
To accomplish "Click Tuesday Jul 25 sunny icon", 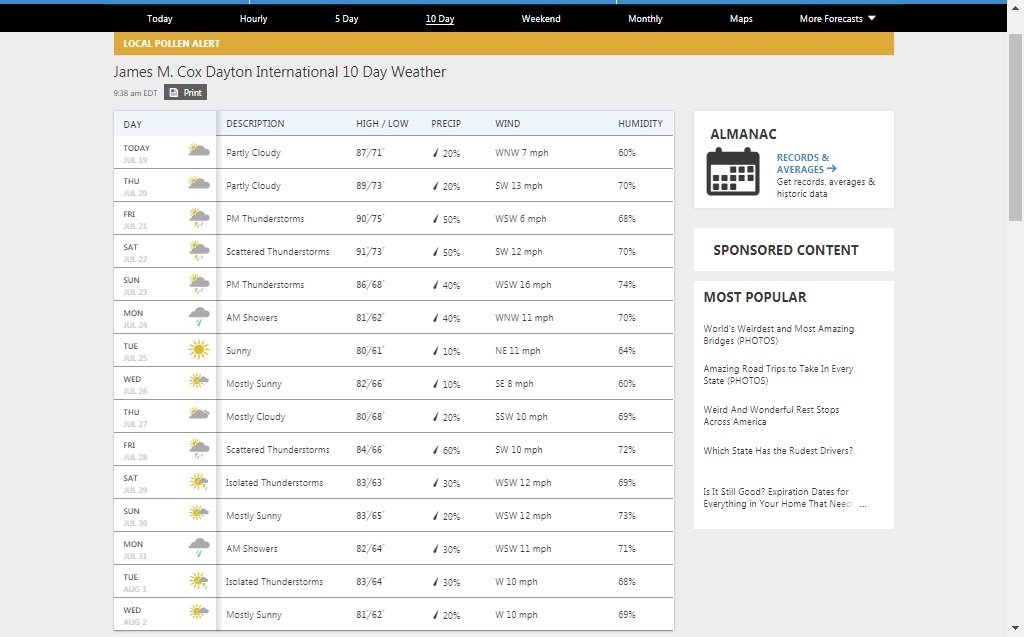I will [198, 350].
